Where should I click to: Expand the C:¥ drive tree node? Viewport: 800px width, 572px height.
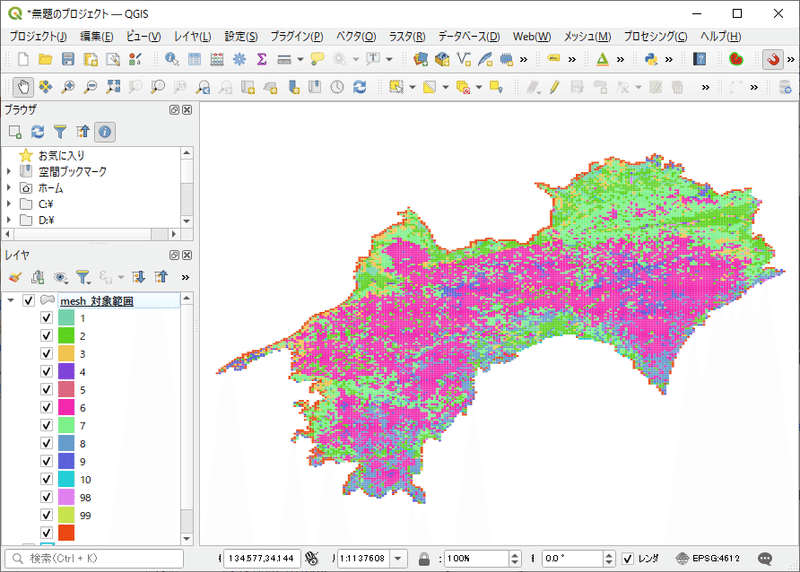[x=9, y=204]
